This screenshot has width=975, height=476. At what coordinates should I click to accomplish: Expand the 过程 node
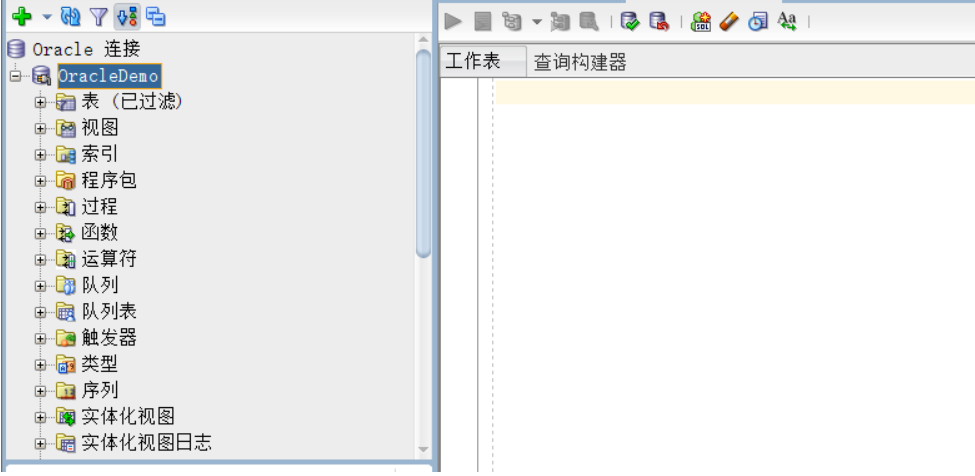pyautogui.click(x=40, y=207)
